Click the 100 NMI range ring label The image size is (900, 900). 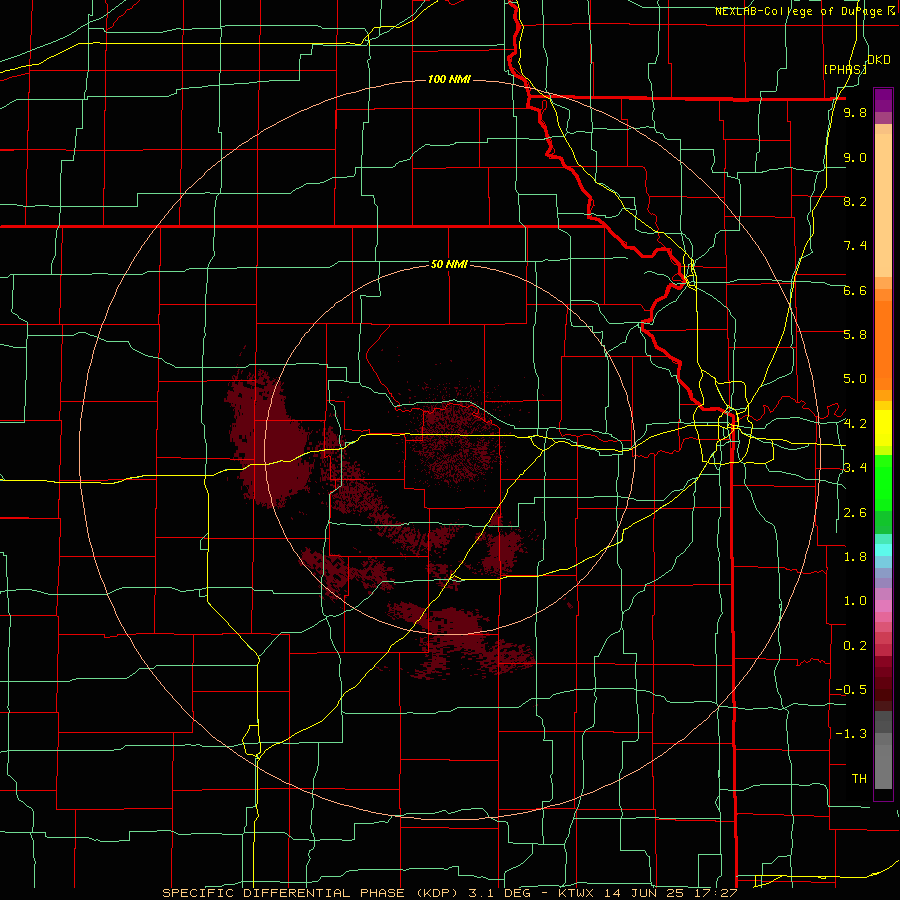tap(449, 79)
